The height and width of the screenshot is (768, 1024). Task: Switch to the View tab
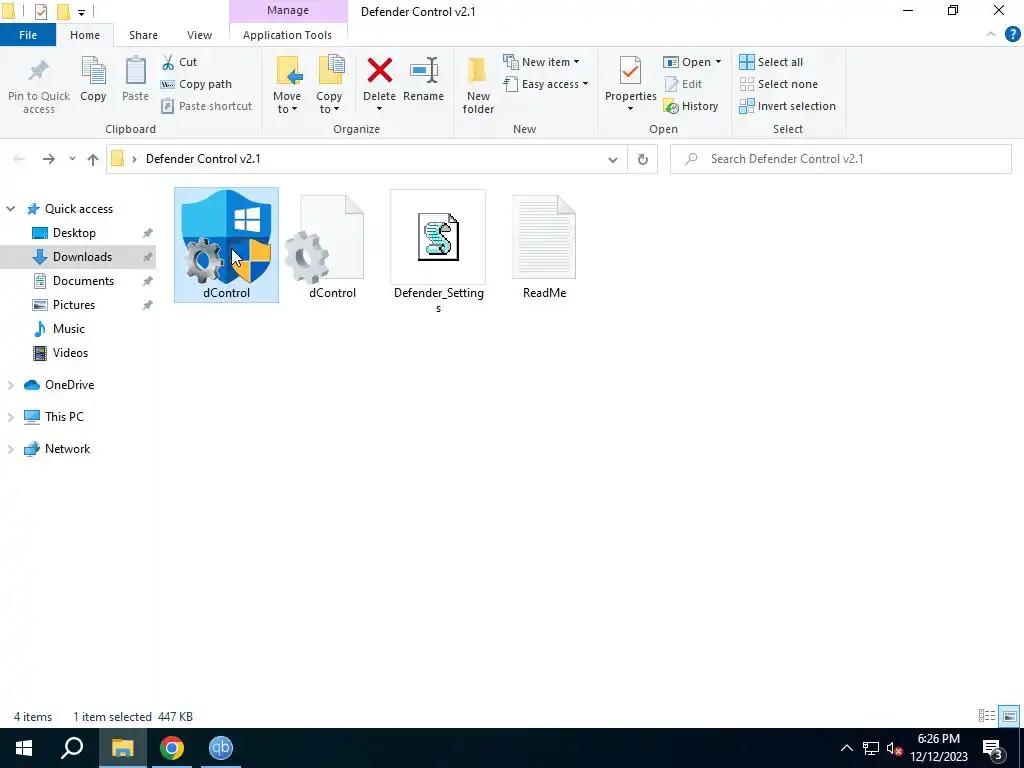point(199,35)
